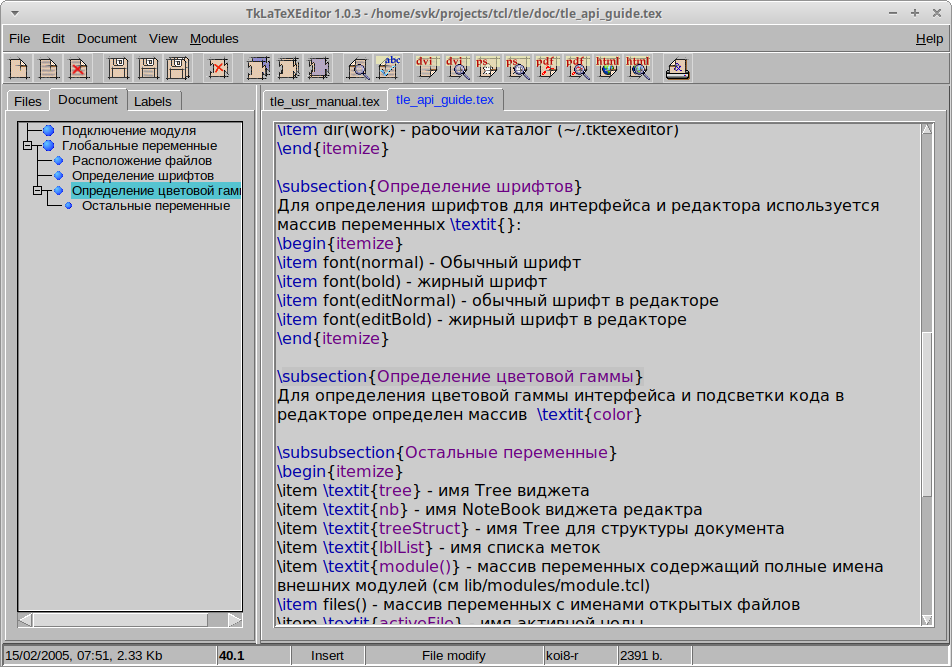Compile to DVI using the dvi icon
Viewport: 952px width, 667px height.
pyautogui.click(x=427, y=68)
